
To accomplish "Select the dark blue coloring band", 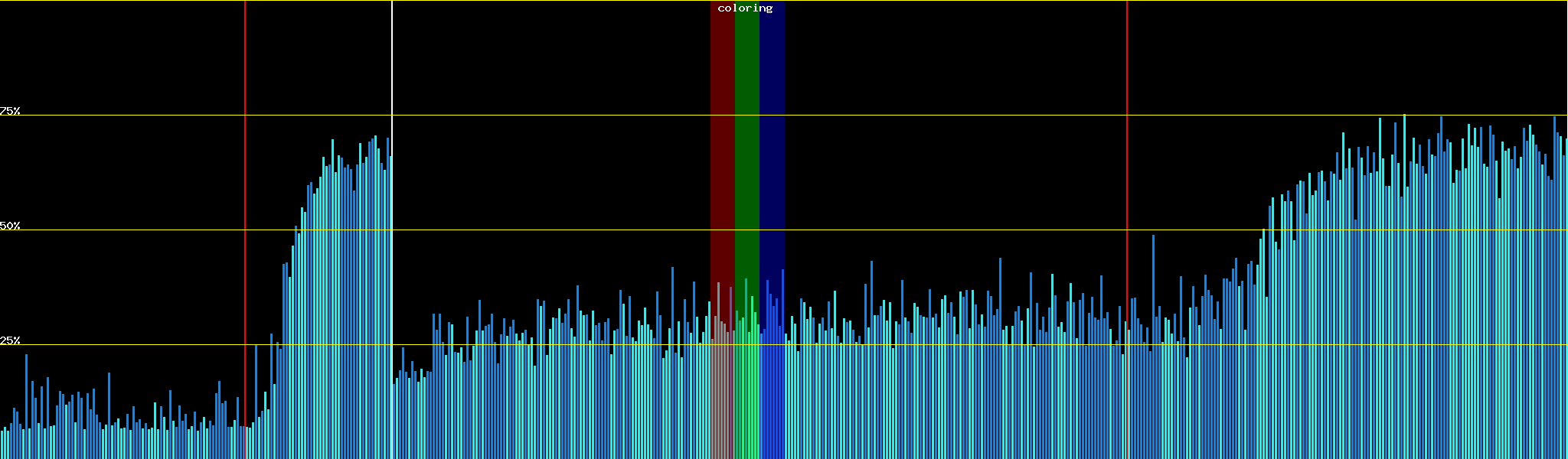I will coord(772,153).
